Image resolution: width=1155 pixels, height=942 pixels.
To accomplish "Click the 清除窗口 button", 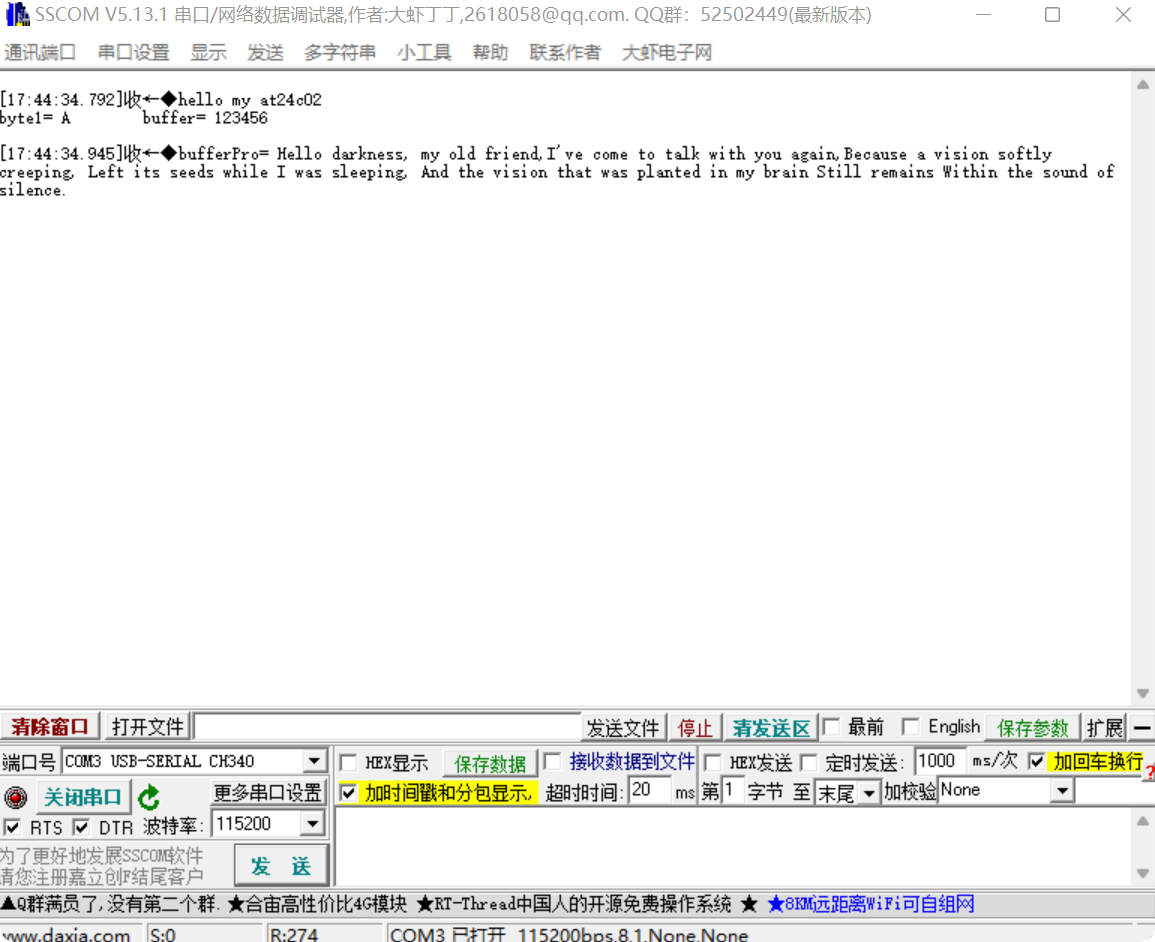I will pos(50,727).
